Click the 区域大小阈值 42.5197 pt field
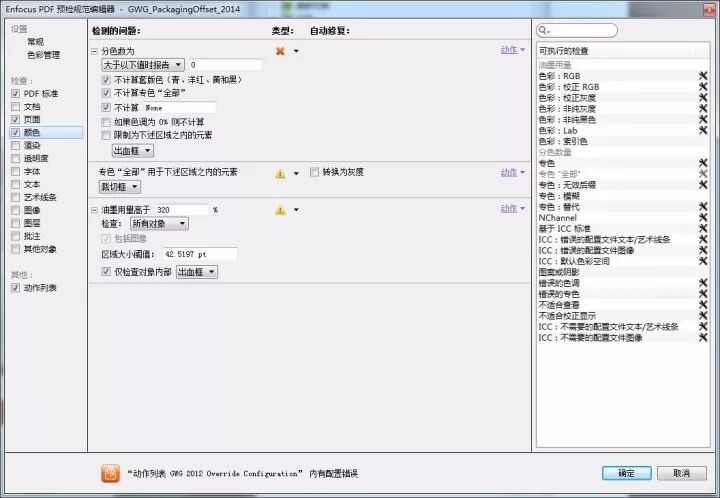 pos(200,254)
